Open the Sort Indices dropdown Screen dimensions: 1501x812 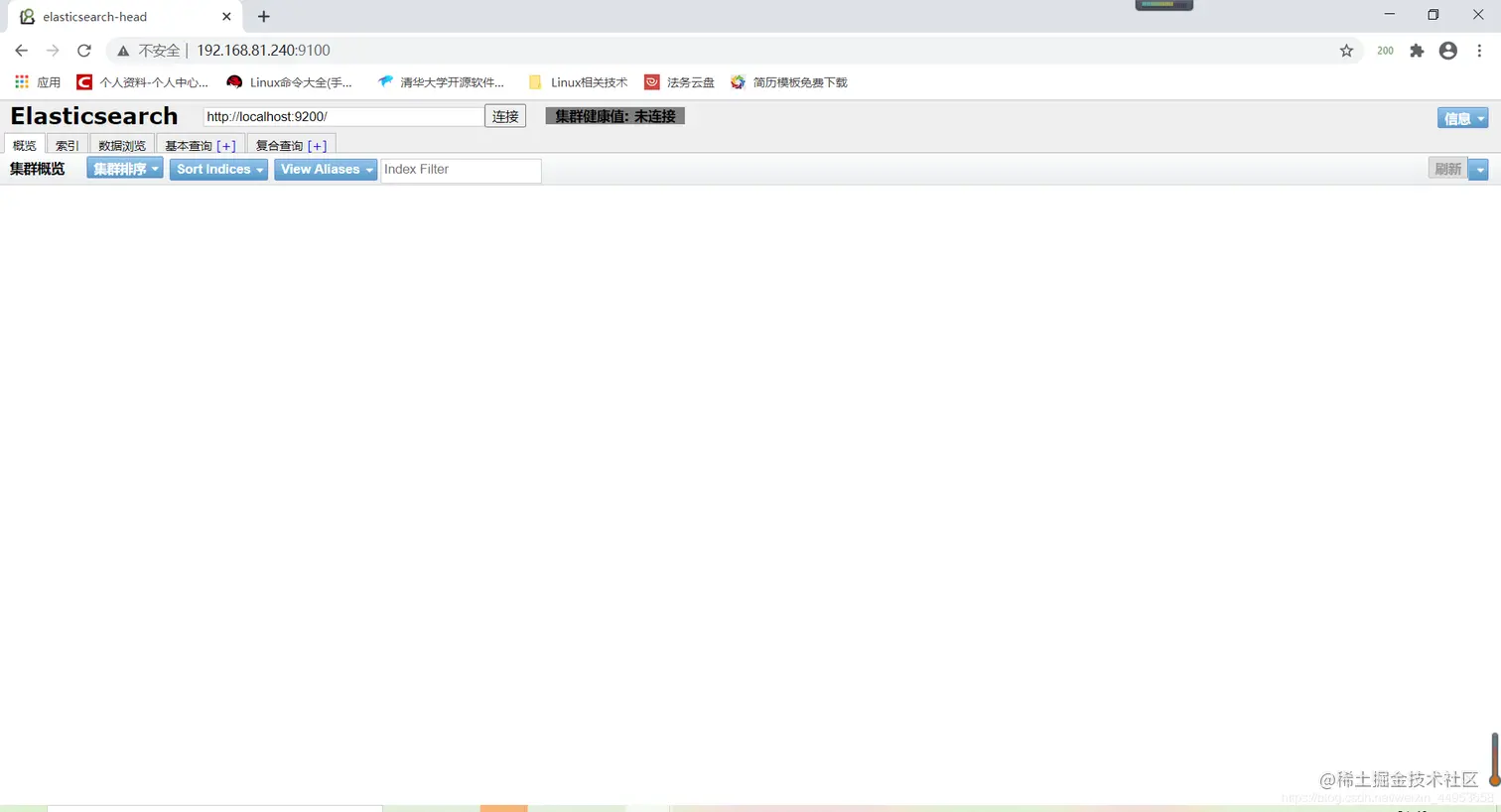[x=218, y=169]
